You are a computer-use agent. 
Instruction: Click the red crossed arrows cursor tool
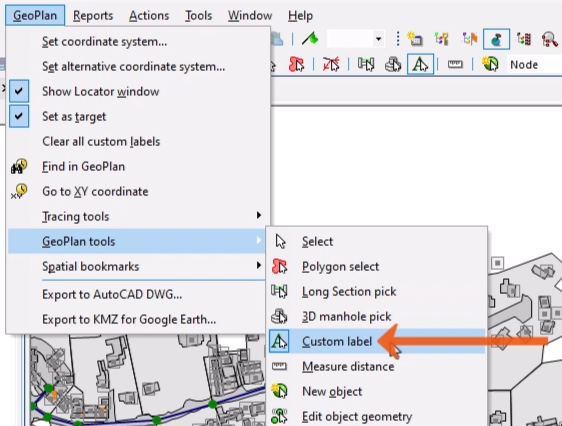tap(331, 64)
